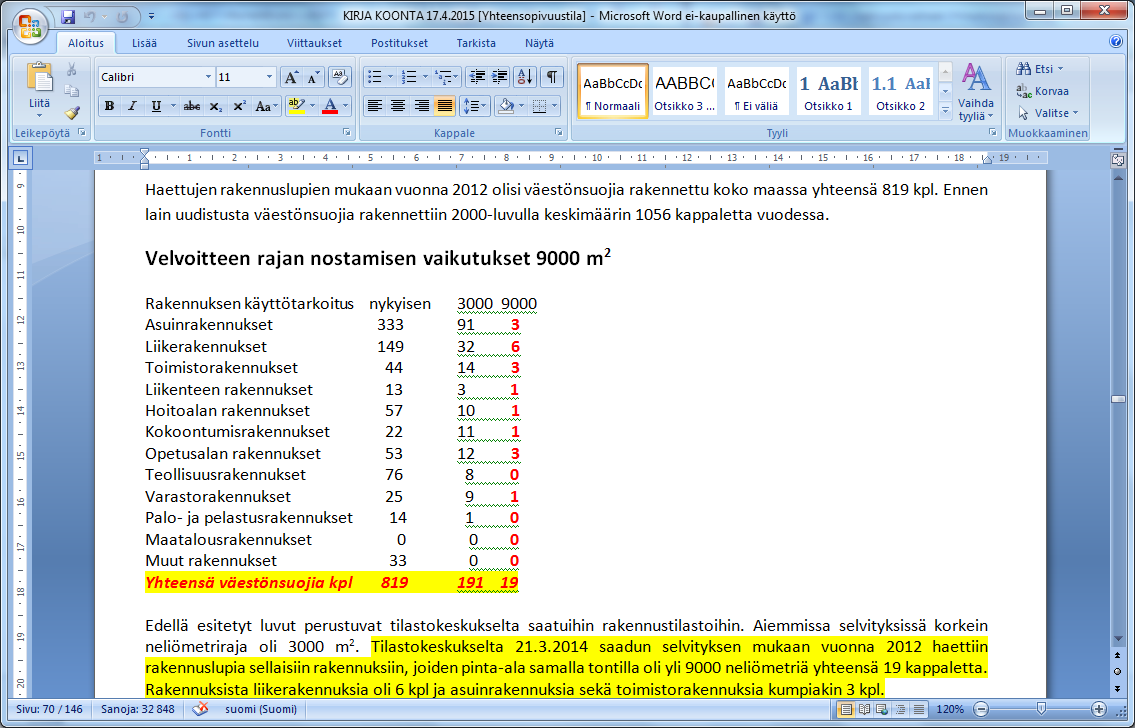Open the Calibri font name dropdown
This screenshot has height=728, width=1135.
(x=208, y=77)
